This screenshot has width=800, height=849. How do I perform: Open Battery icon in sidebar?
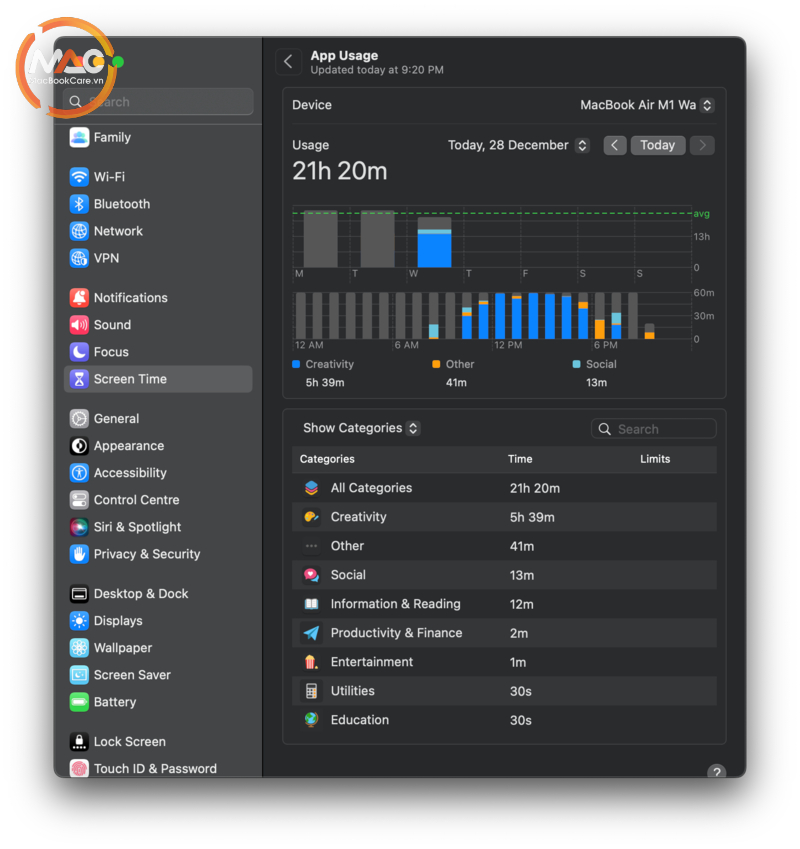coord(79,702)
